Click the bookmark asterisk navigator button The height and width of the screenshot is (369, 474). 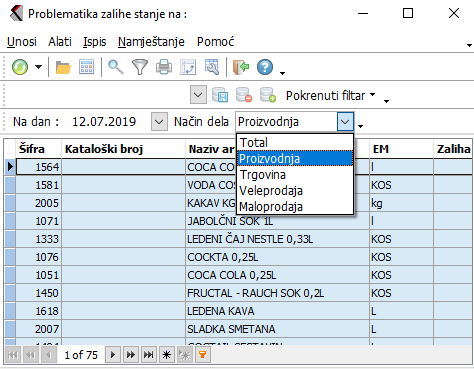click(167, 355)
